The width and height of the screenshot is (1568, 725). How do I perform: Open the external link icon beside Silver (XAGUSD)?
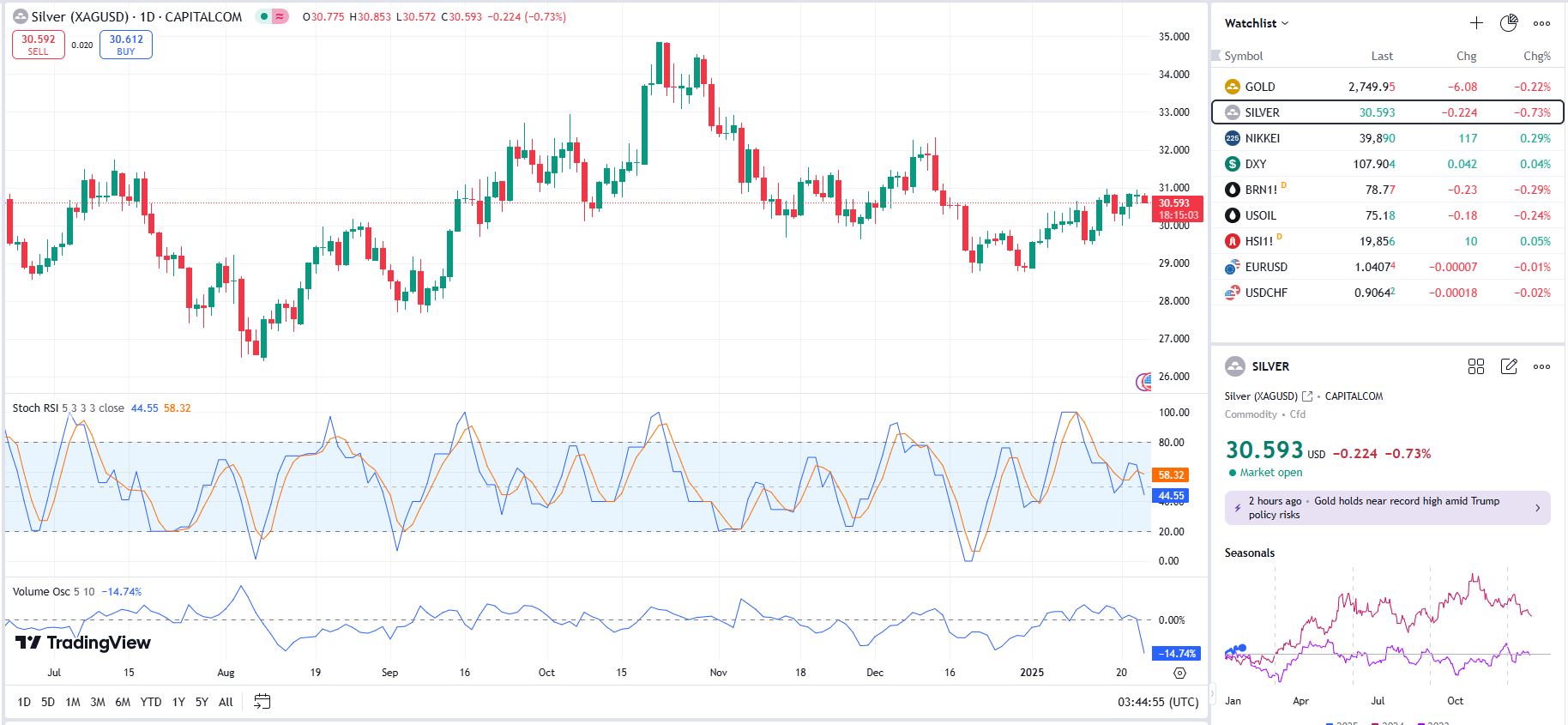(1307, 396)
